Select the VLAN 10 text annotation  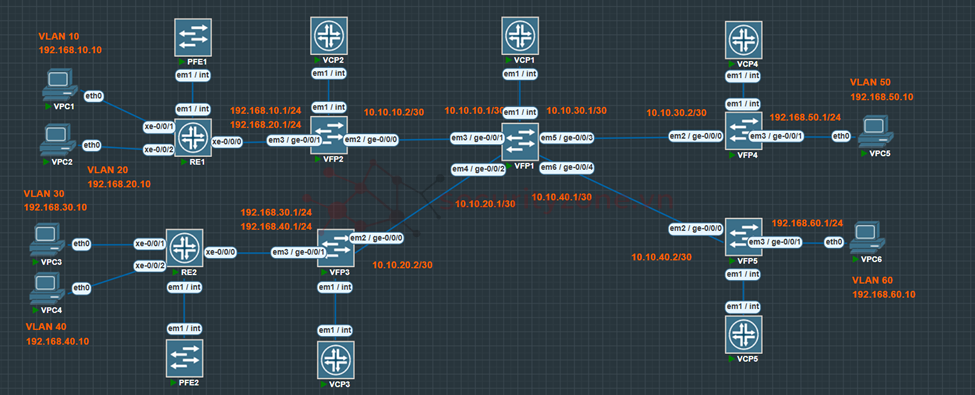[x=58, y=36]
